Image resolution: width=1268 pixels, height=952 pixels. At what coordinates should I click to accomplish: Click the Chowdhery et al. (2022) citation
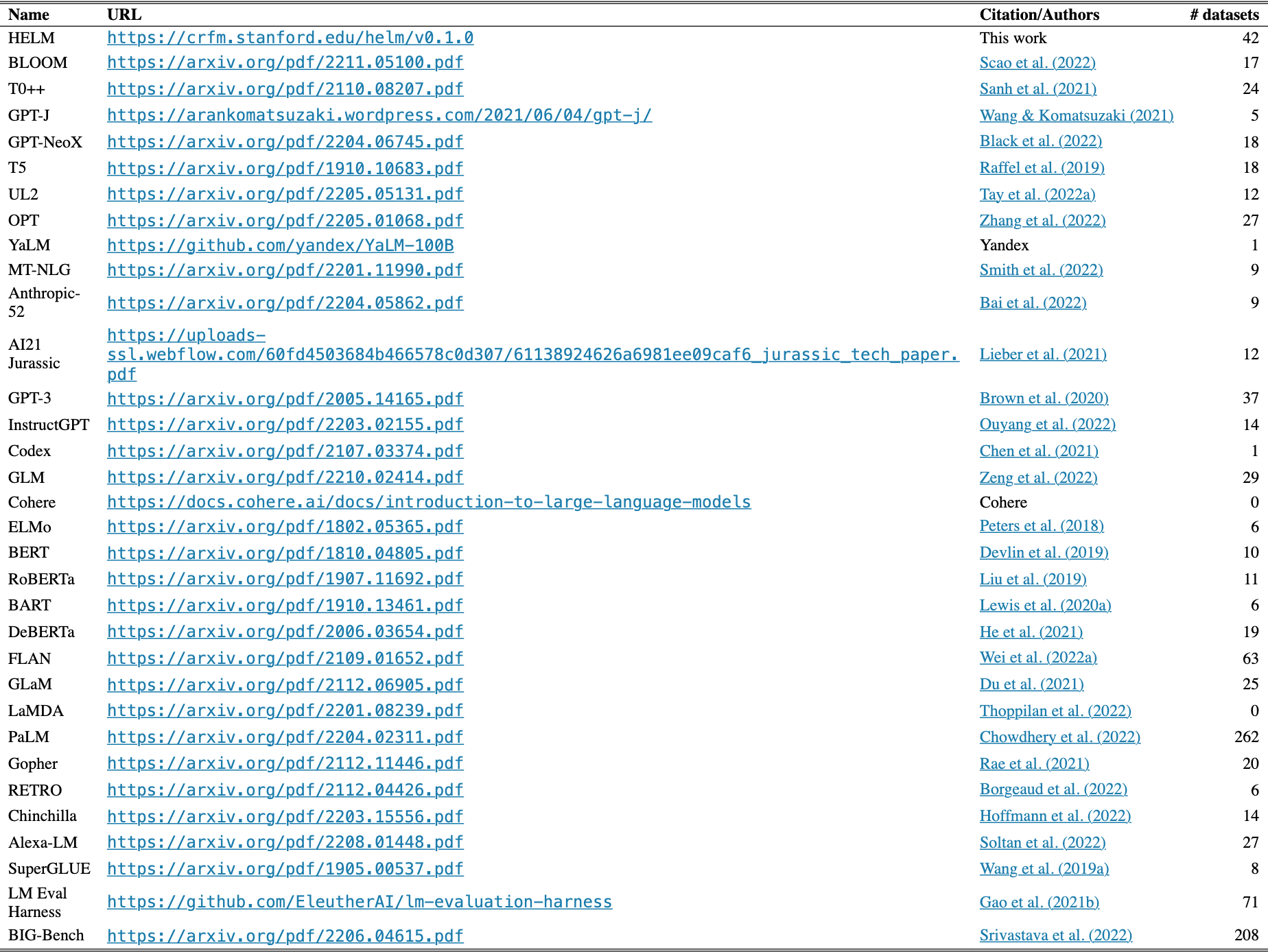[1060, 737]
